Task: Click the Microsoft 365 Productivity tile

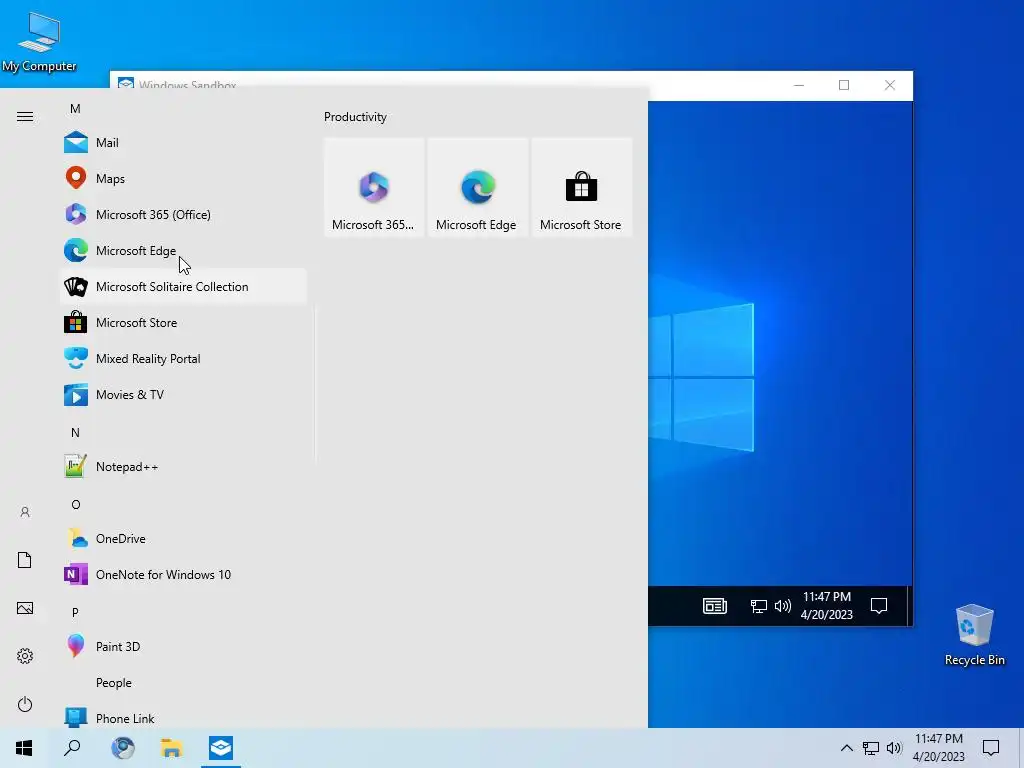Action: point(374,187)
